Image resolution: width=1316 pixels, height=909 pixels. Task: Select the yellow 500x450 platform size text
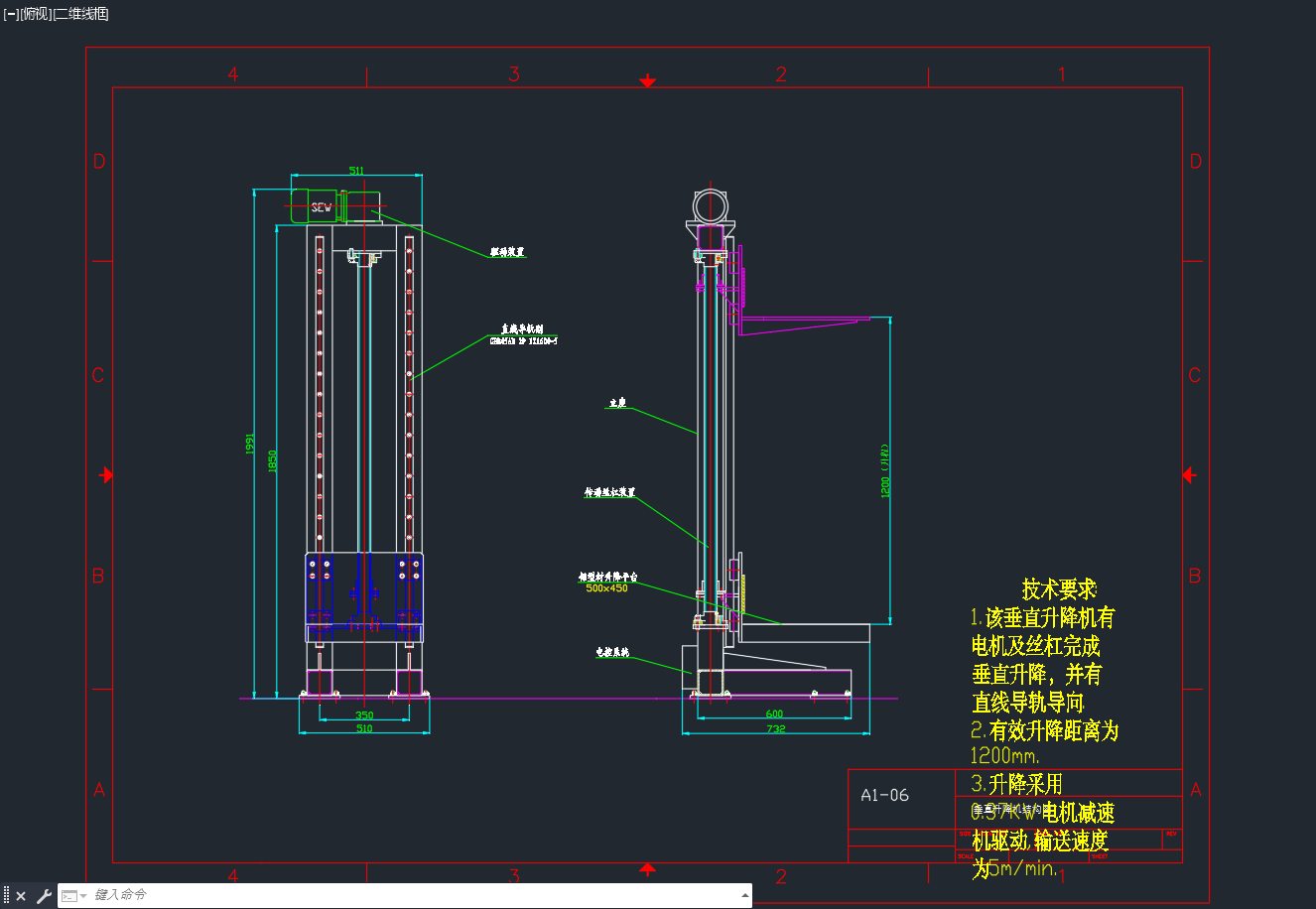click(x=606, y=588)
